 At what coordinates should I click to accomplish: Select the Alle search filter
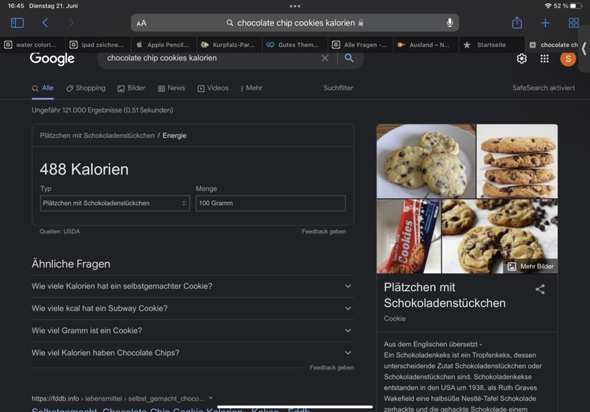pyautogui.click(x=43, y=88)
